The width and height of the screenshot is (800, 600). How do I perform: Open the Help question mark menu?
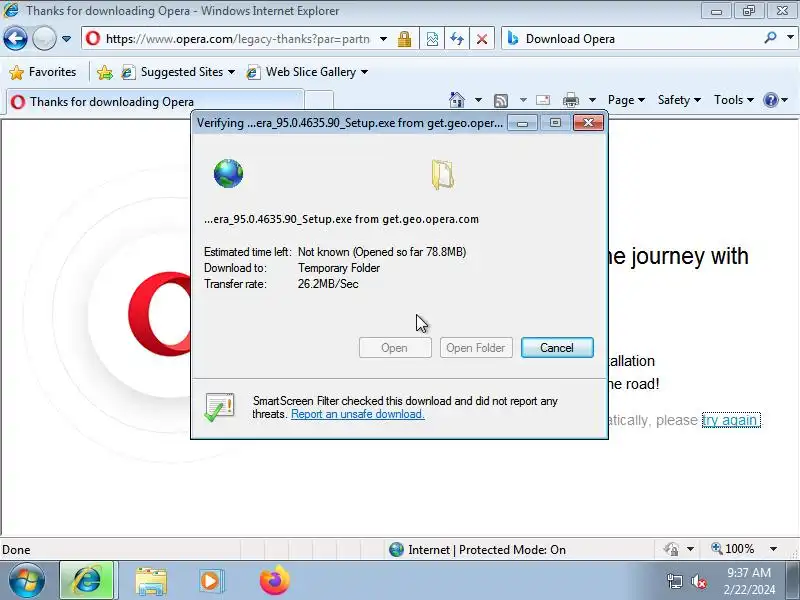pyautogui.click(x=775, y=100)
